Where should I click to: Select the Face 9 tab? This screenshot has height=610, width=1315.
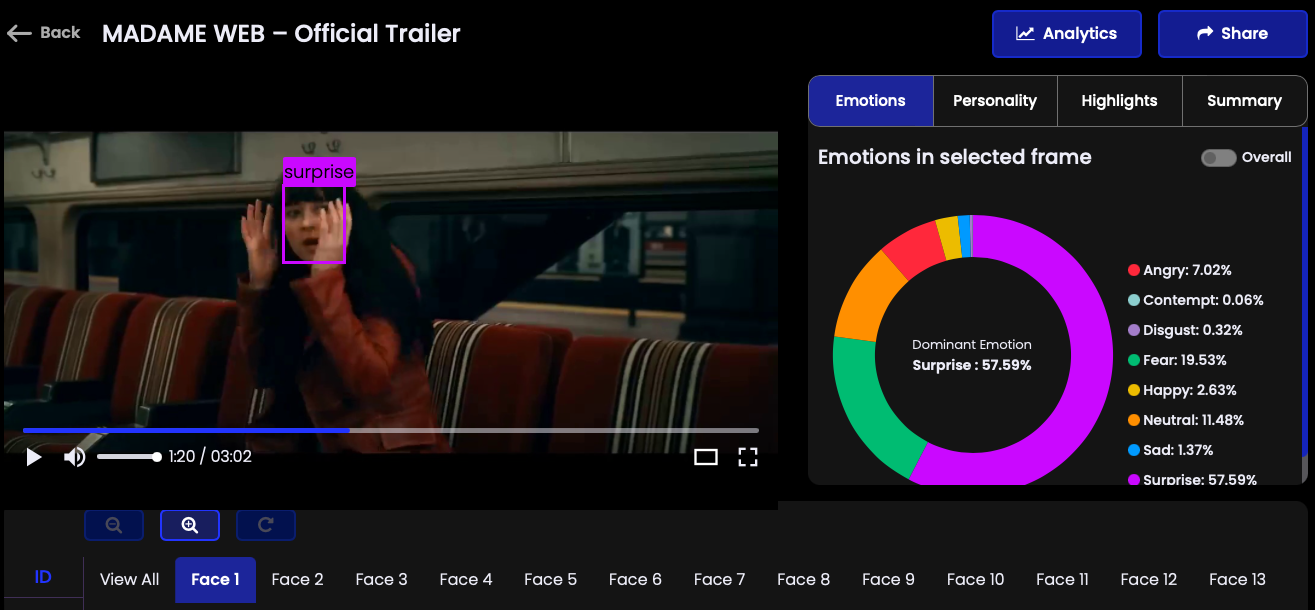(x=889, y=579)
